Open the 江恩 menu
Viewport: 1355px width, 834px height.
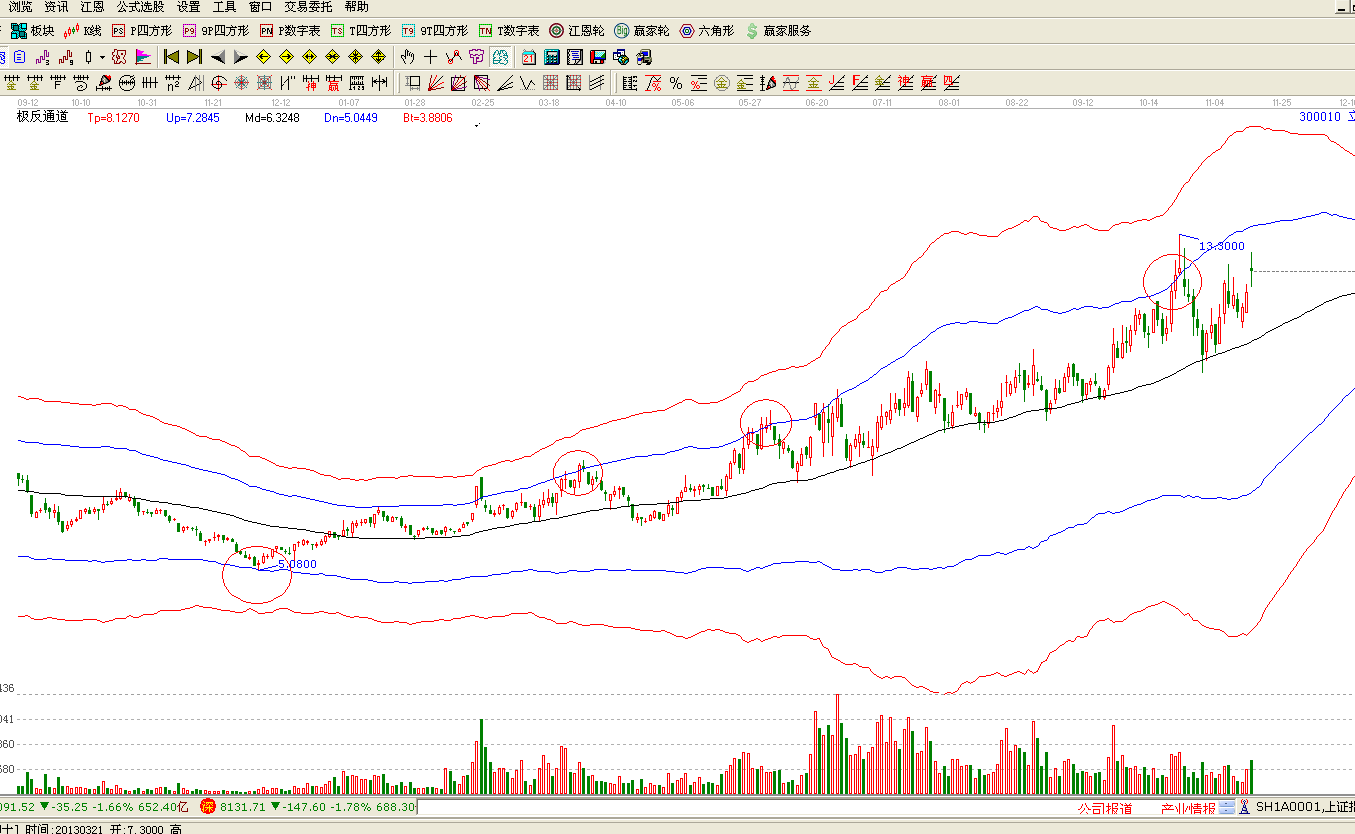click(92, 7)
